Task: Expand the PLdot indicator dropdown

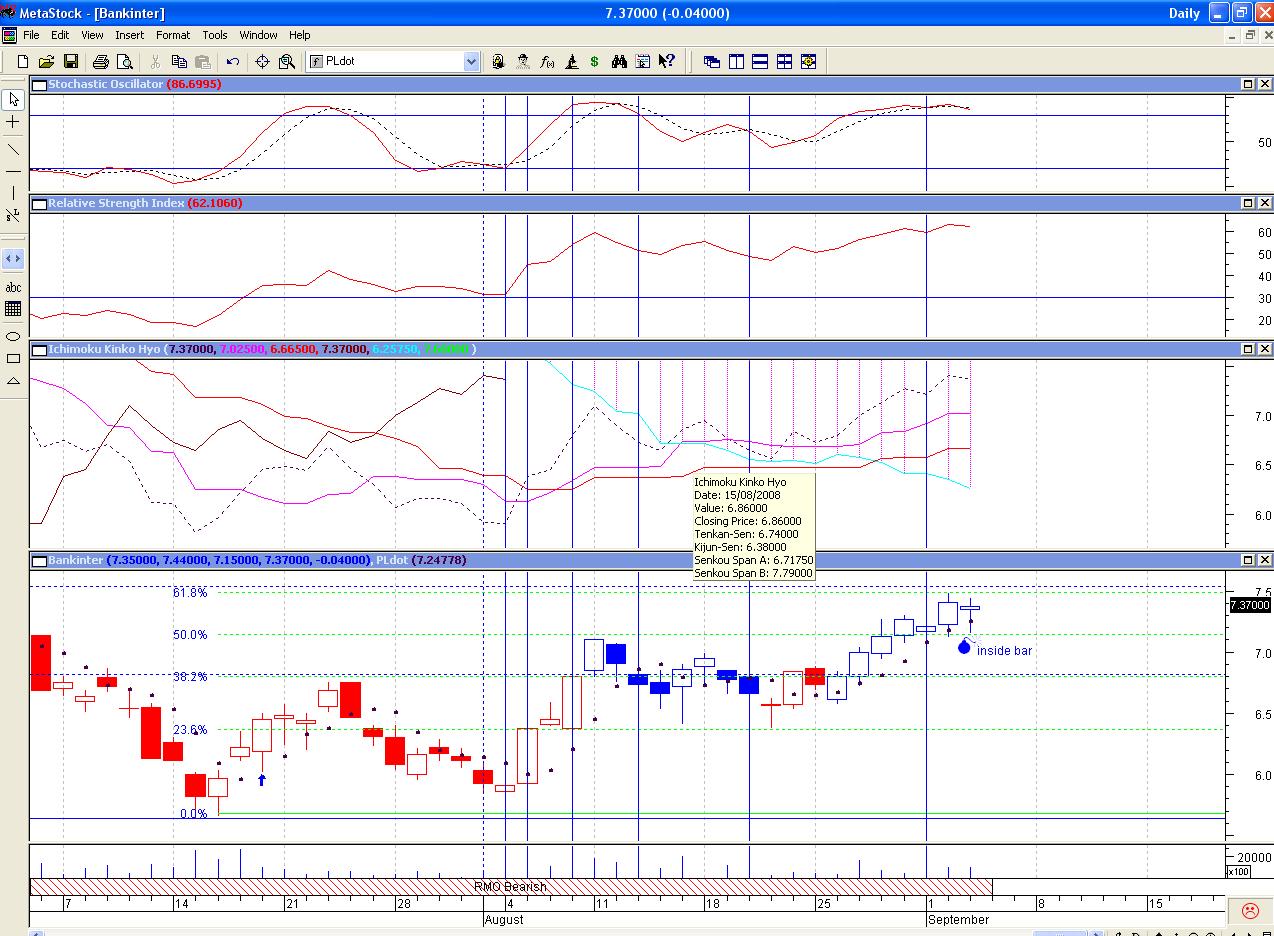Action: (471, 62)
